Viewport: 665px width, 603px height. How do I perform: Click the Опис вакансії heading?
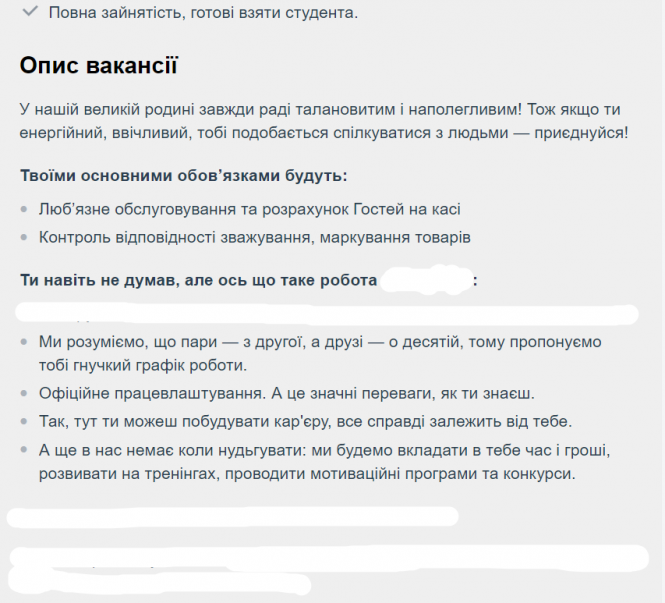(x=99, y=66)
